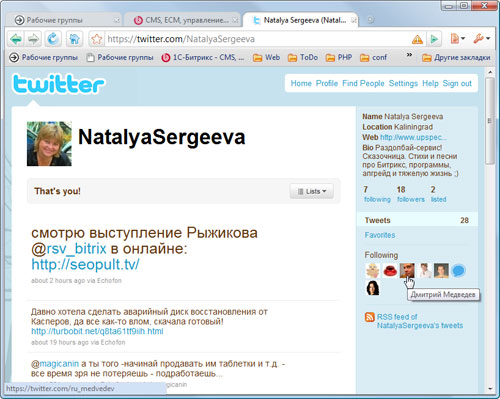Image resolution: width=500 pixels, height=399 pixels.
Task: Open the Twitter Help link
Action: pos(430,83)
